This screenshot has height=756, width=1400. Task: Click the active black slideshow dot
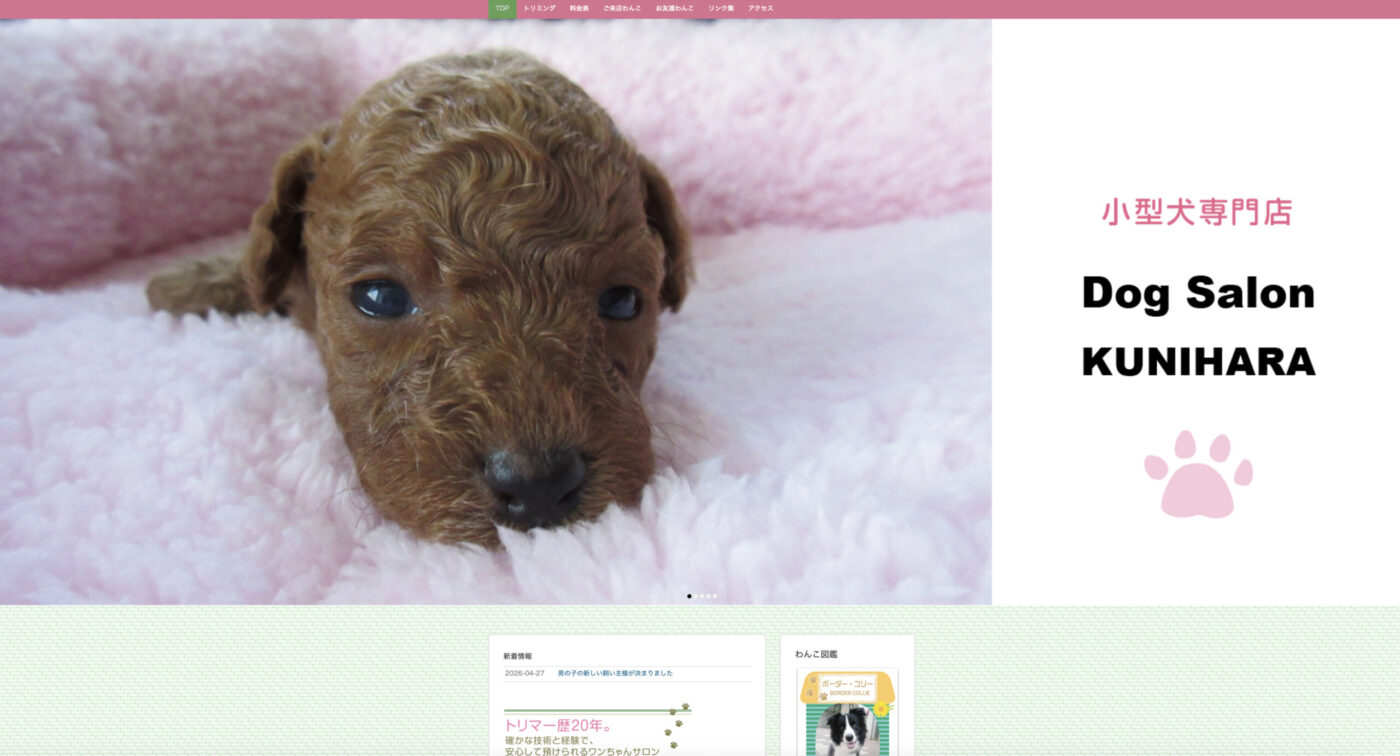689,596
